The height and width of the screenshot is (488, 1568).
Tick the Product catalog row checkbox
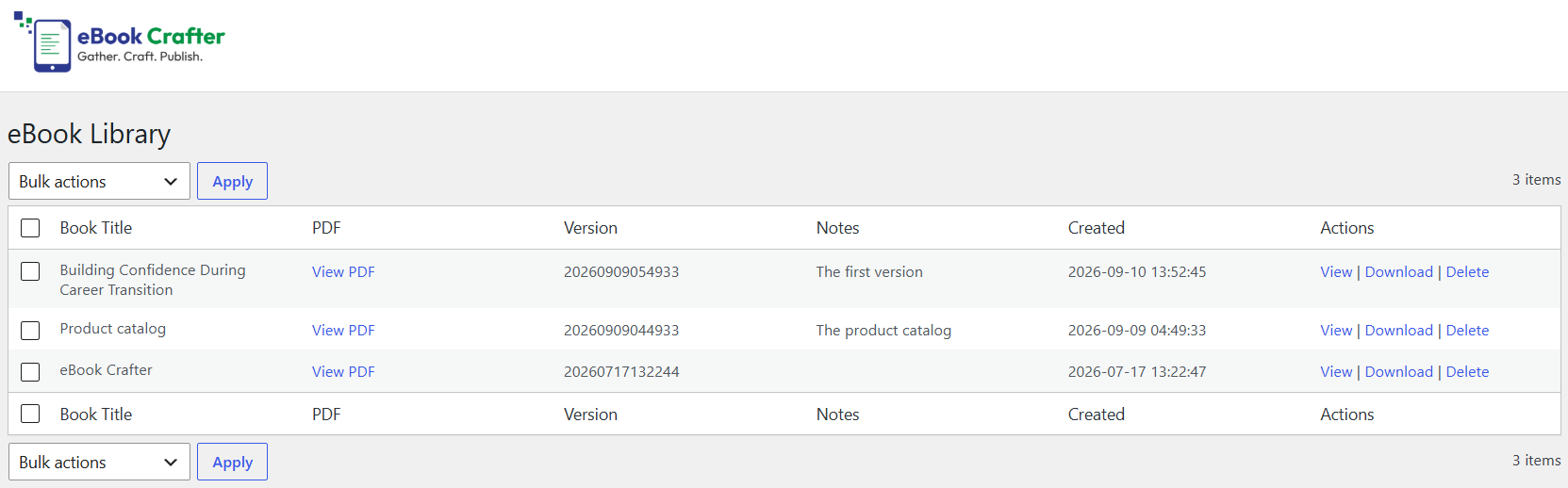tap(30, 331)
